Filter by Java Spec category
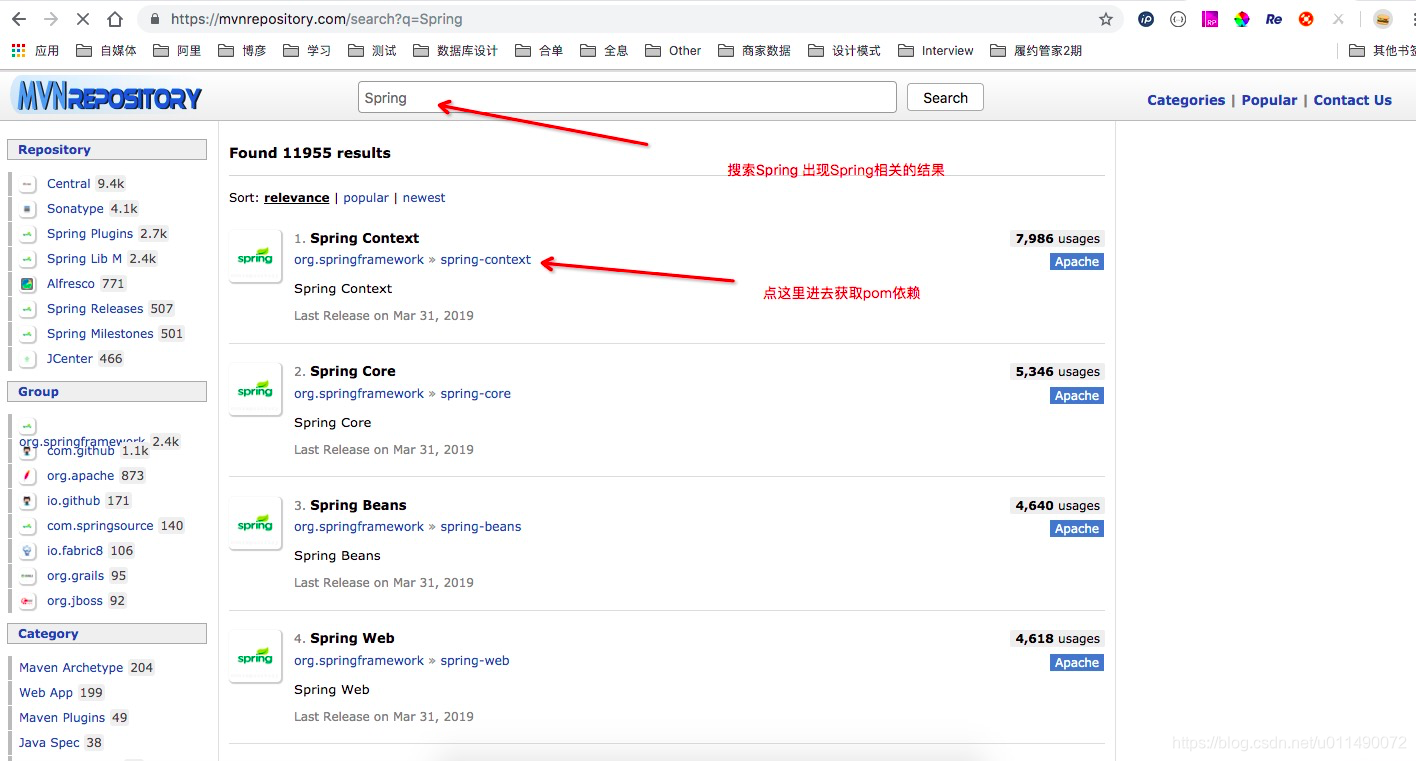1416x761 pixels. pyautogui.click(x=49, y=743)
